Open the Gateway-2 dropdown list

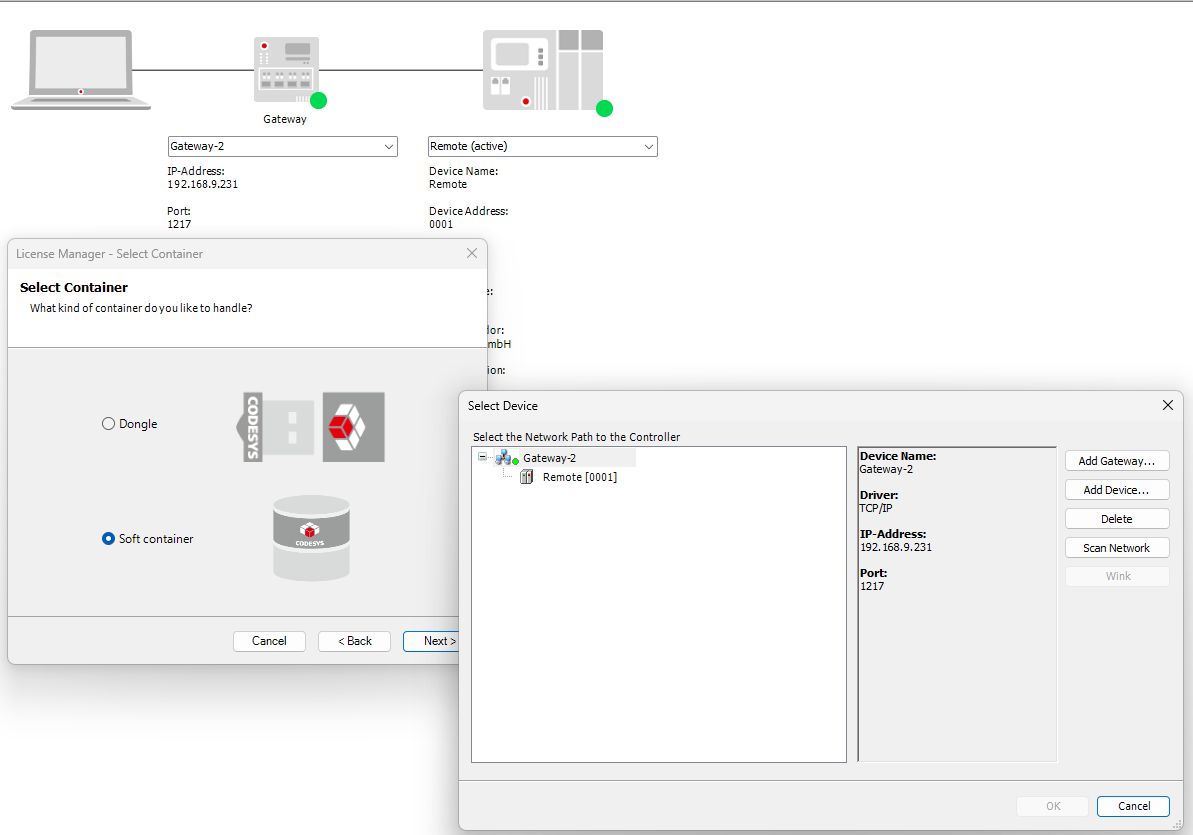tap(389, 147)
